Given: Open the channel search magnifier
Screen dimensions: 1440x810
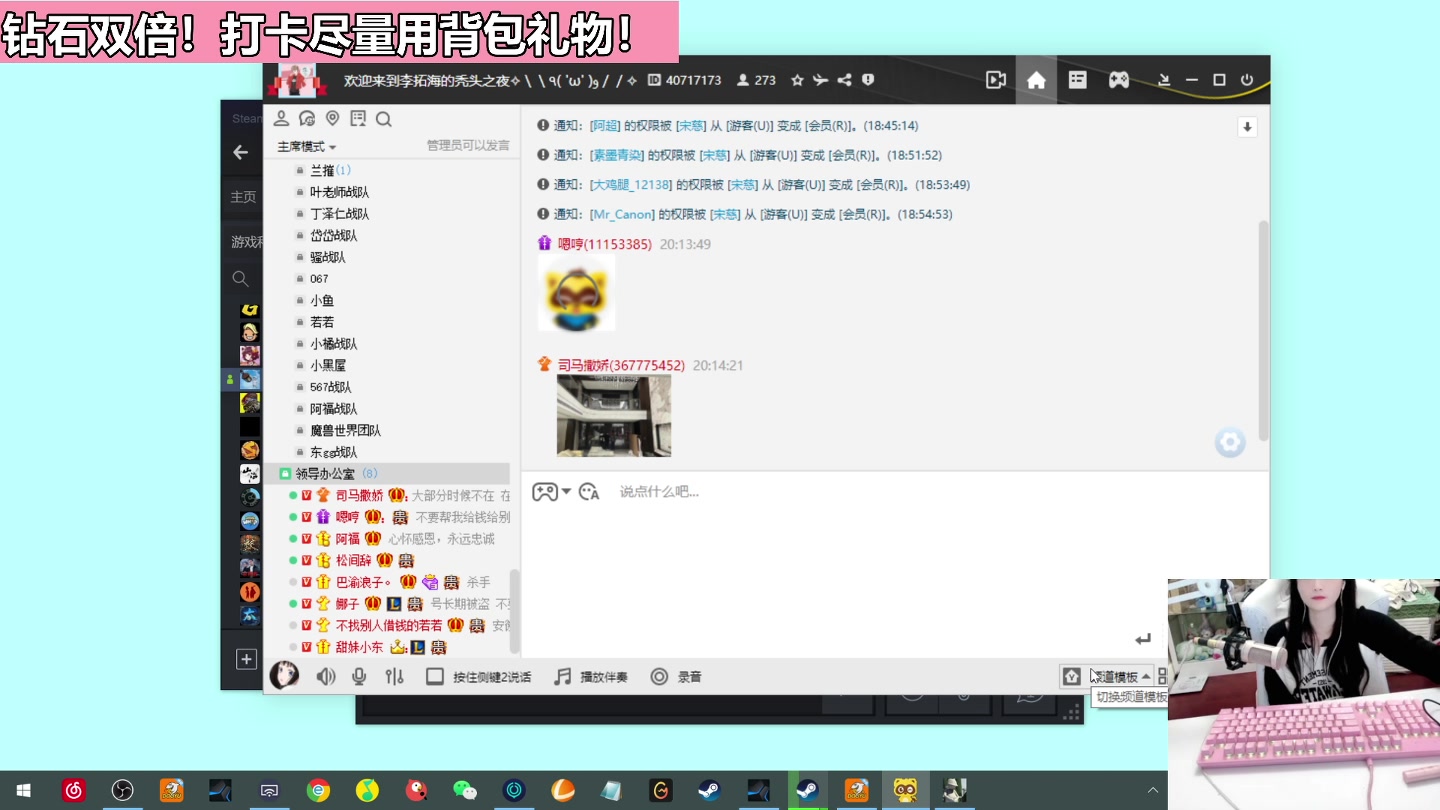Looking at the screenshot, I should click(x=384, y=119).
